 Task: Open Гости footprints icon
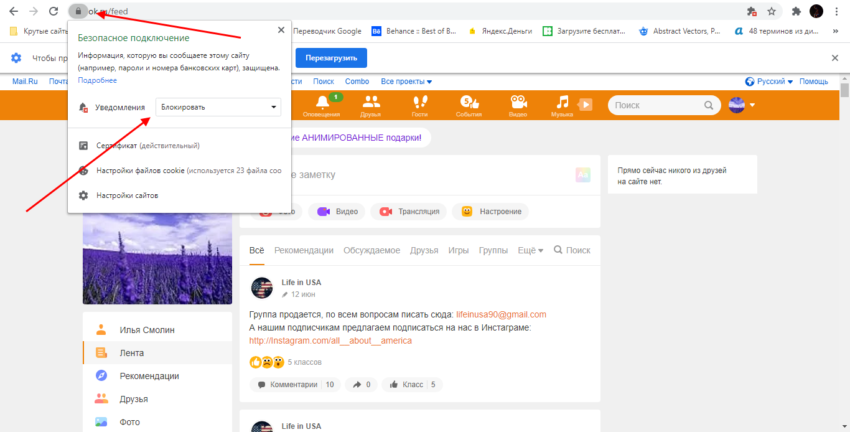[420, 105]
